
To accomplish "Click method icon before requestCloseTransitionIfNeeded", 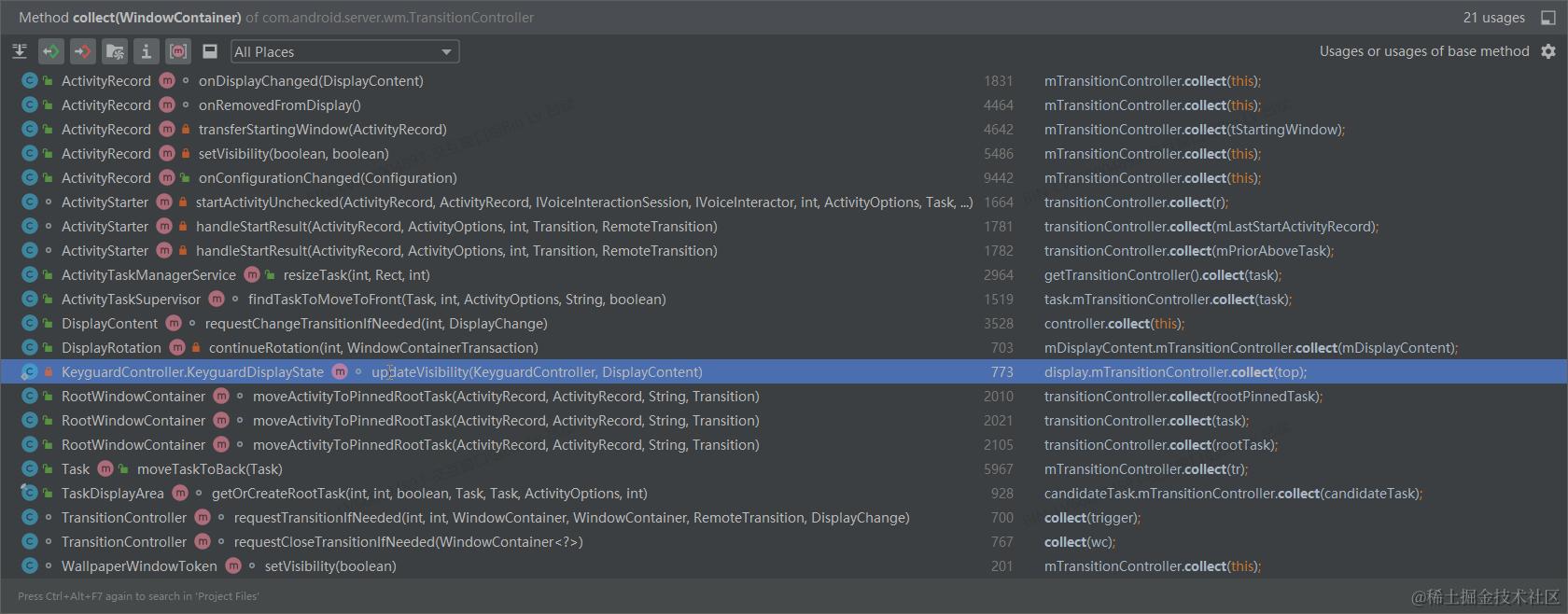I will 203,541.
